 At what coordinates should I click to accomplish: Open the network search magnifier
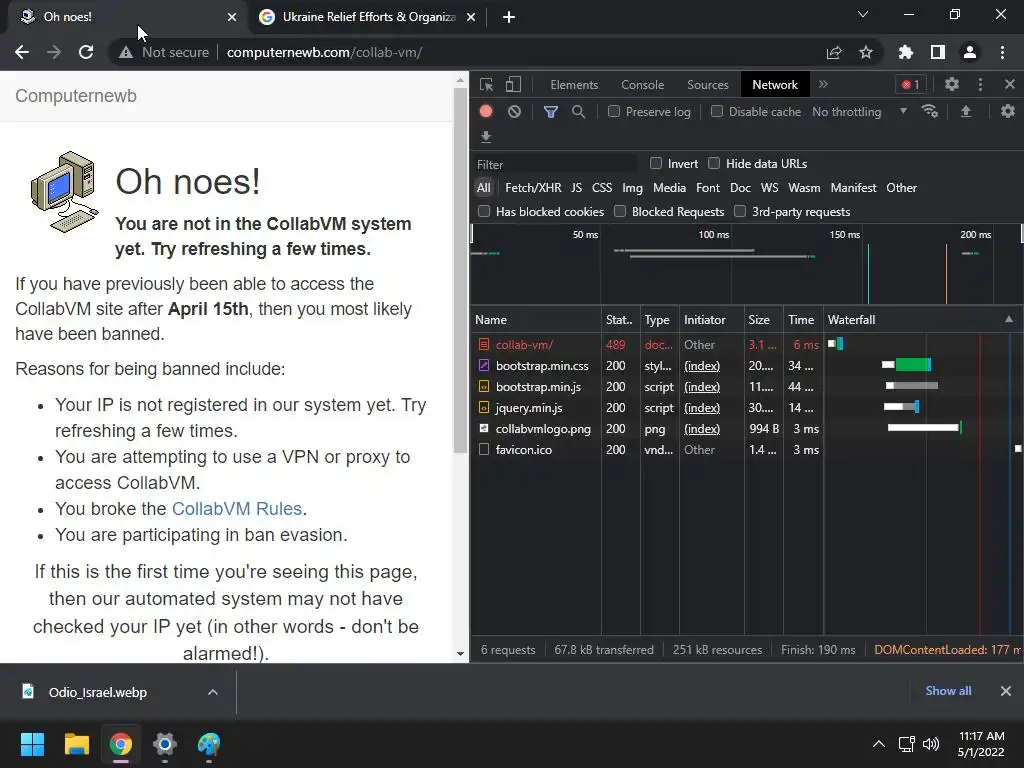click(579, 112)
